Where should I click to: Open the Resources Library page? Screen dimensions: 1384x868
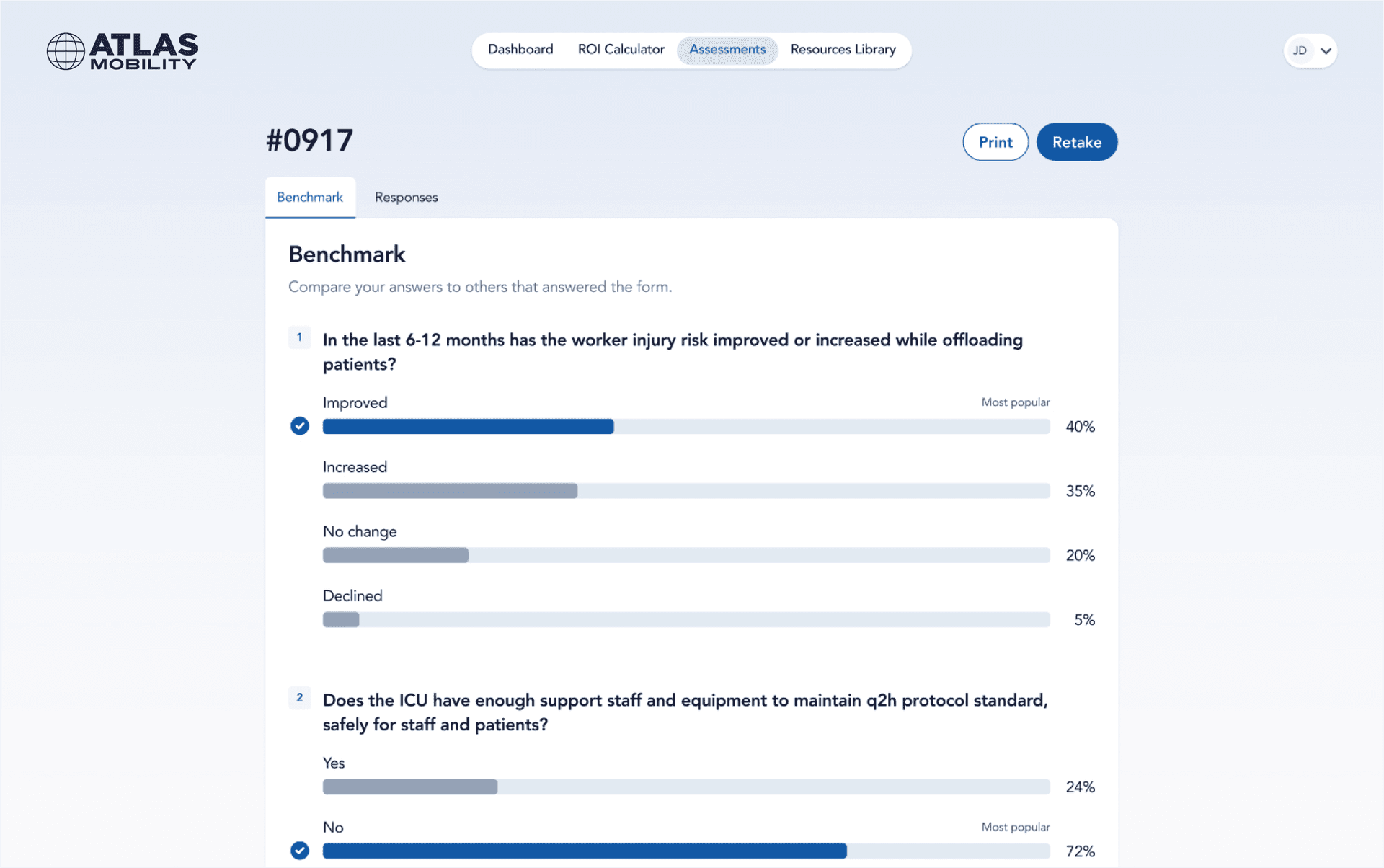click(843, 50)
